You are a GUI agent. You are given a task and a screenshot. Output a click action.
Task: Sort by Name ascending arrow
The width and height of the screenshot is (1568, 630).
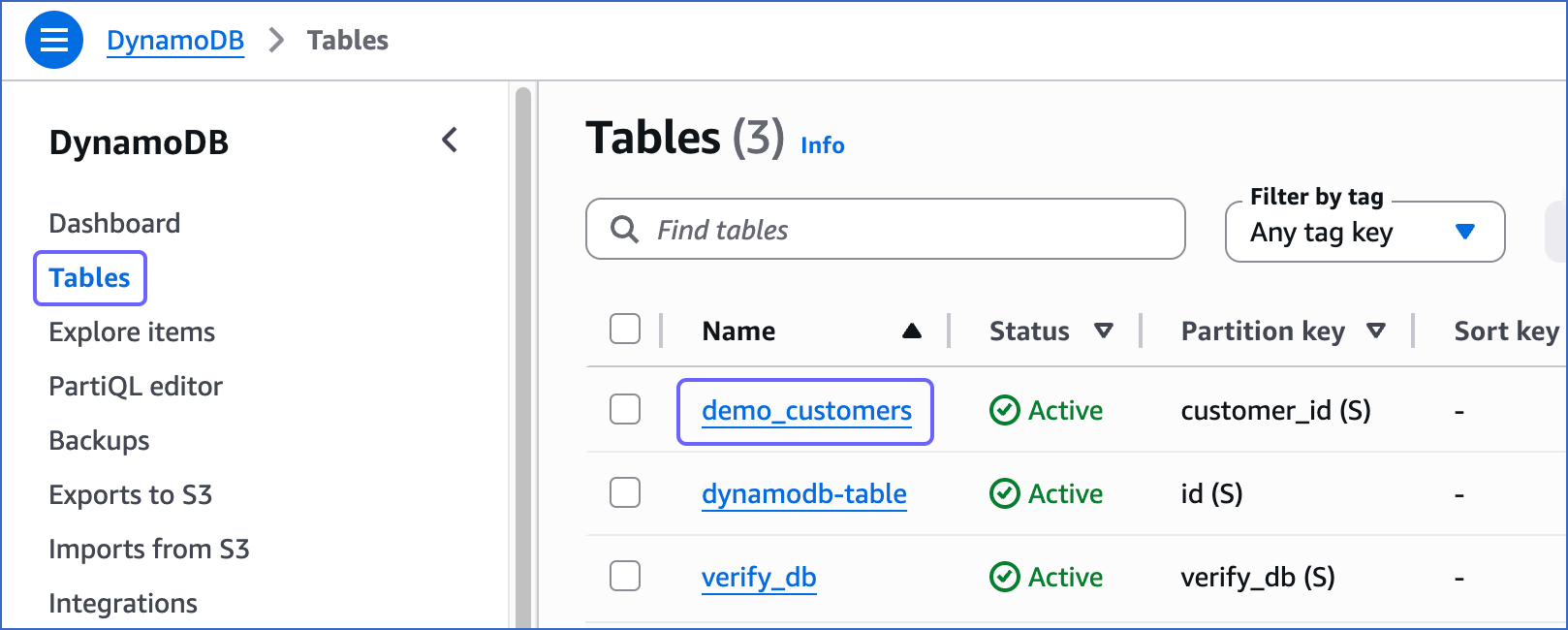pos(911,331)
